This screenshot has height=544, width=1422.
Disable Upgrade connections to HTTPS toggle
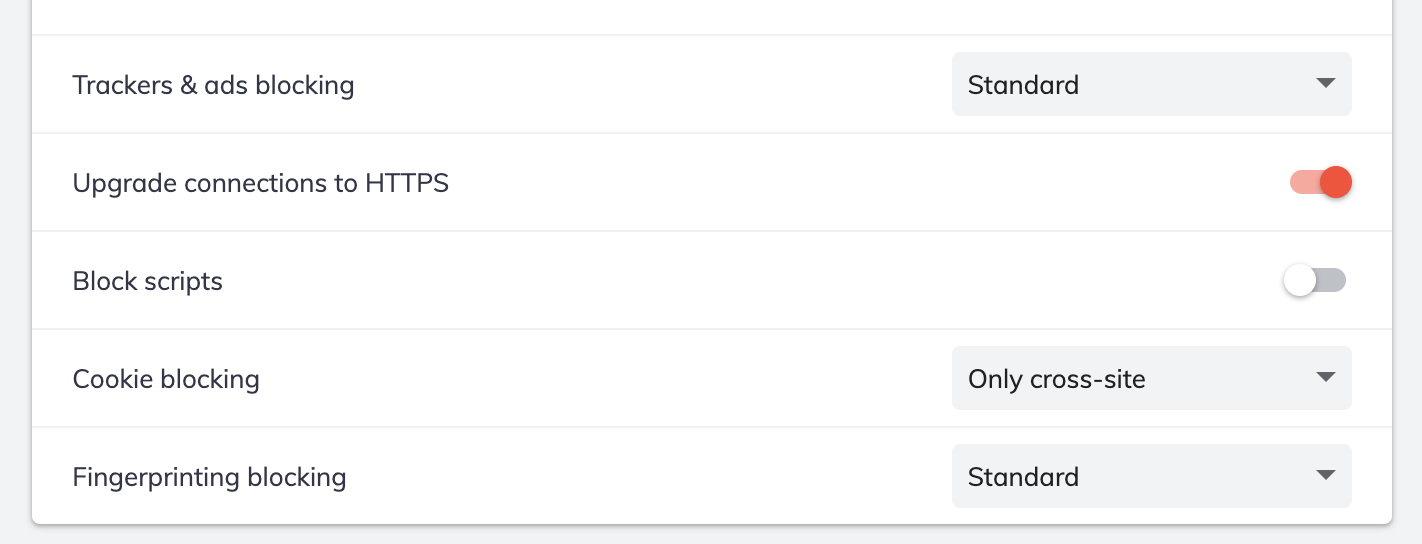(x=1320, y=183)
